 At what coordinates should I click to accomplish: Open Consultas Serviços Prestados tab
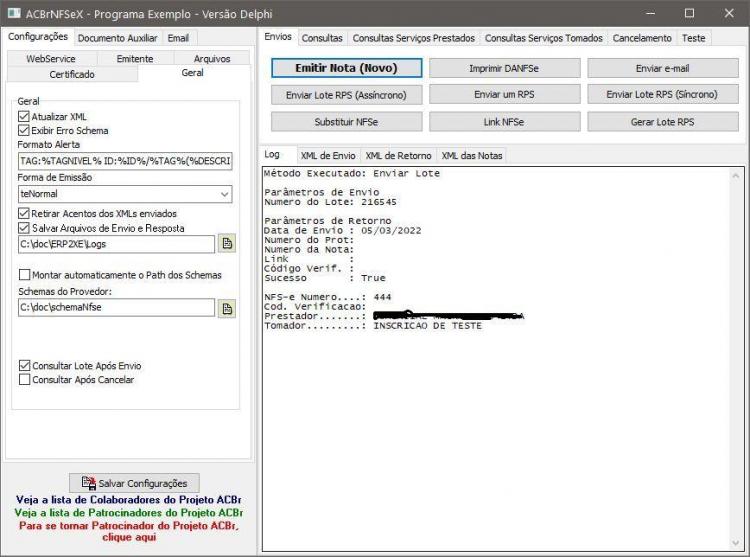[x=414, y=38]
